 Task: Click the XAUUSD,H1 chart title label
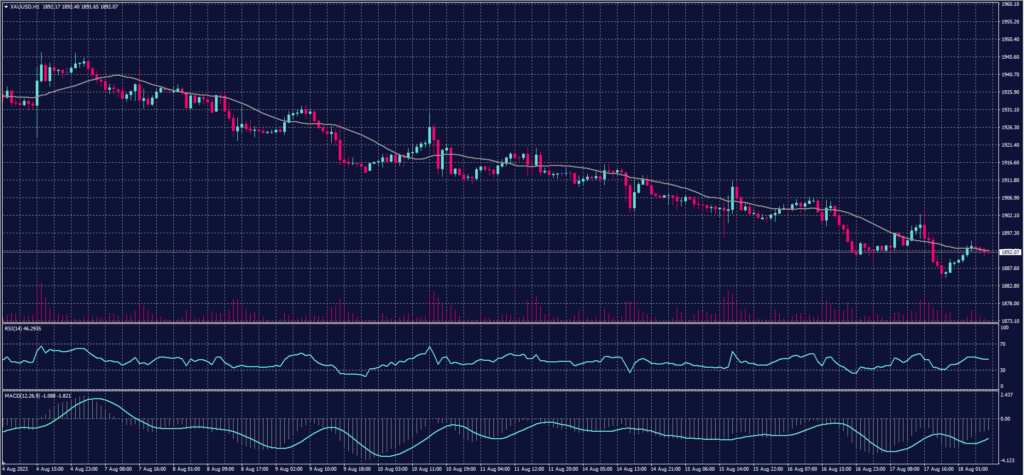(23, 6)
